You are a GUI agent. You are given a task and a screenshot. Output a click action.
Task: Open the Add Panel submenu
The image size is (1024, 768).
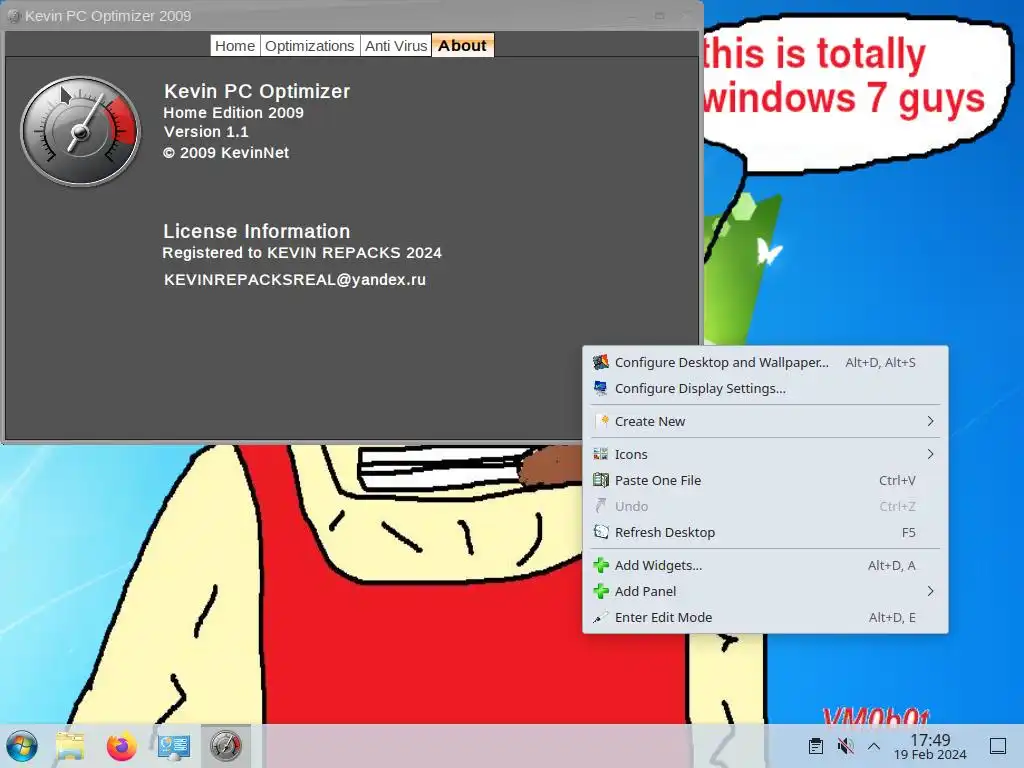point(765,591)
